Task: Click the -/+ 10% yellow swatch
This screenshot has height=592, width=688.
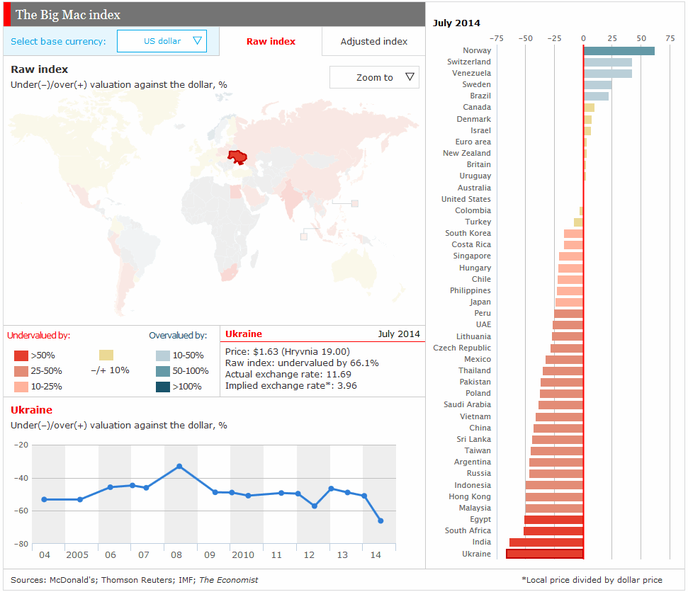Action: (106, 355)
